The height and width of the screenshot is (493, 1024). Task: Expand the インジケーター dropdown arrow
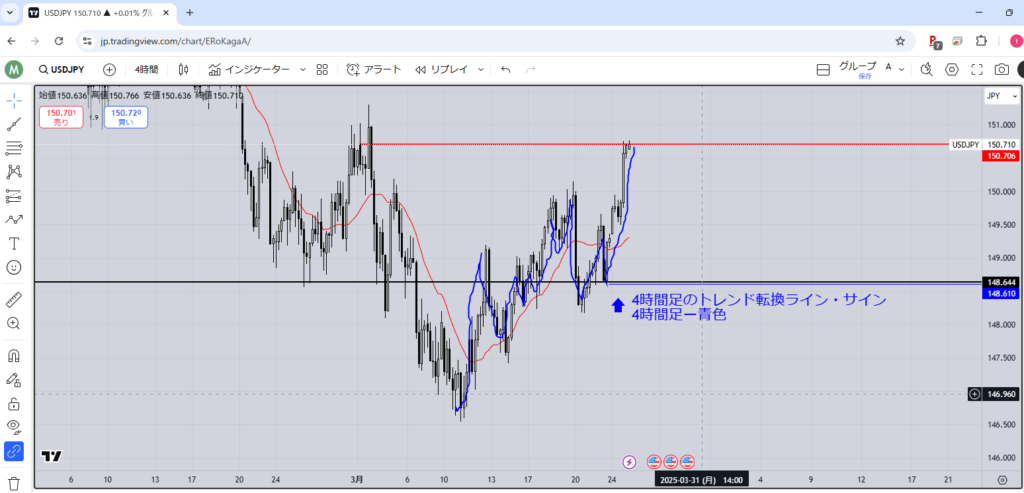click(x=300, y=70)
